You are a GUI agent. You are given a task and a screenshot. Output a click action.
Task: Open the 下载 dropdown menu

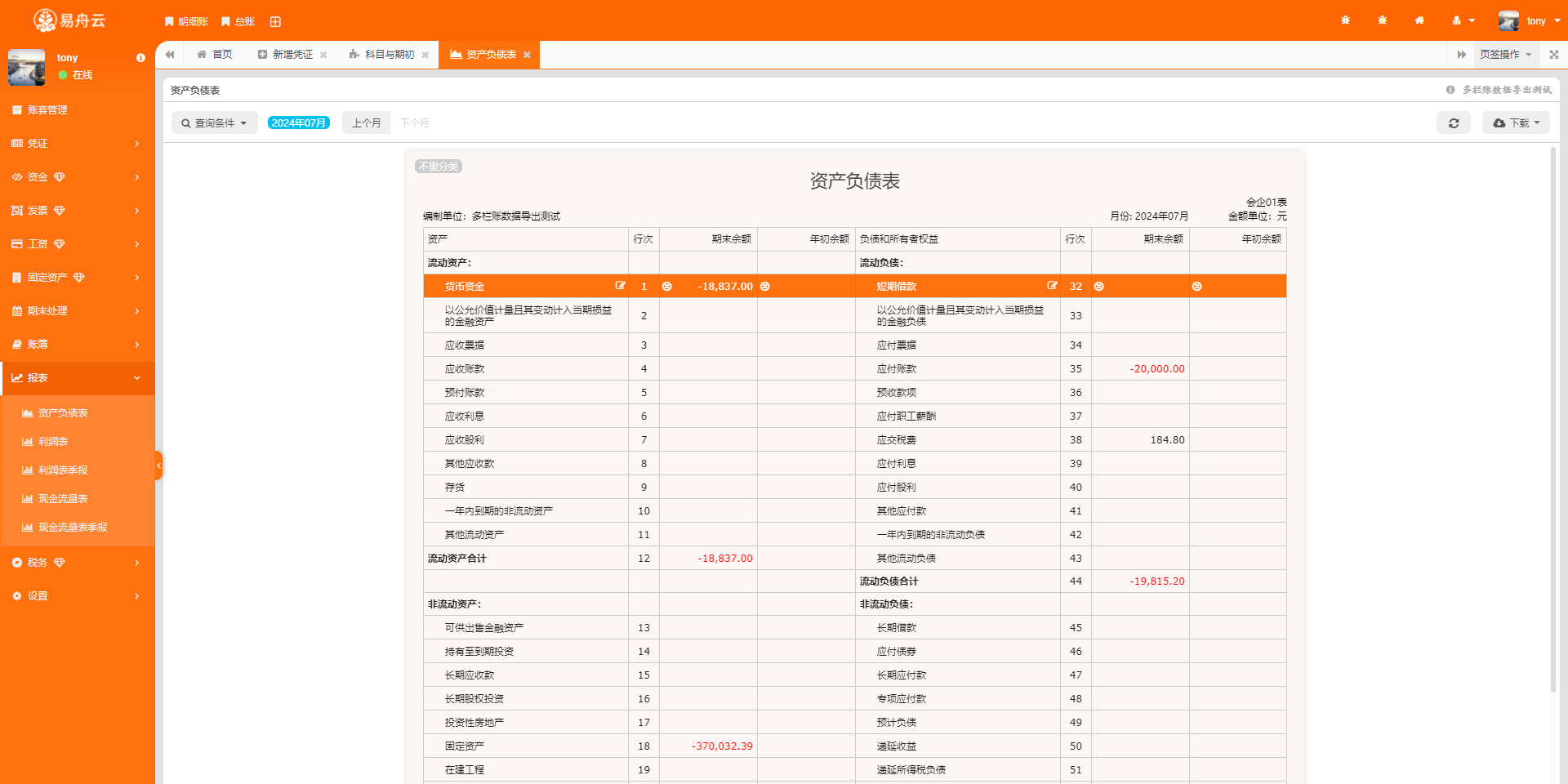coord(1516,123)
